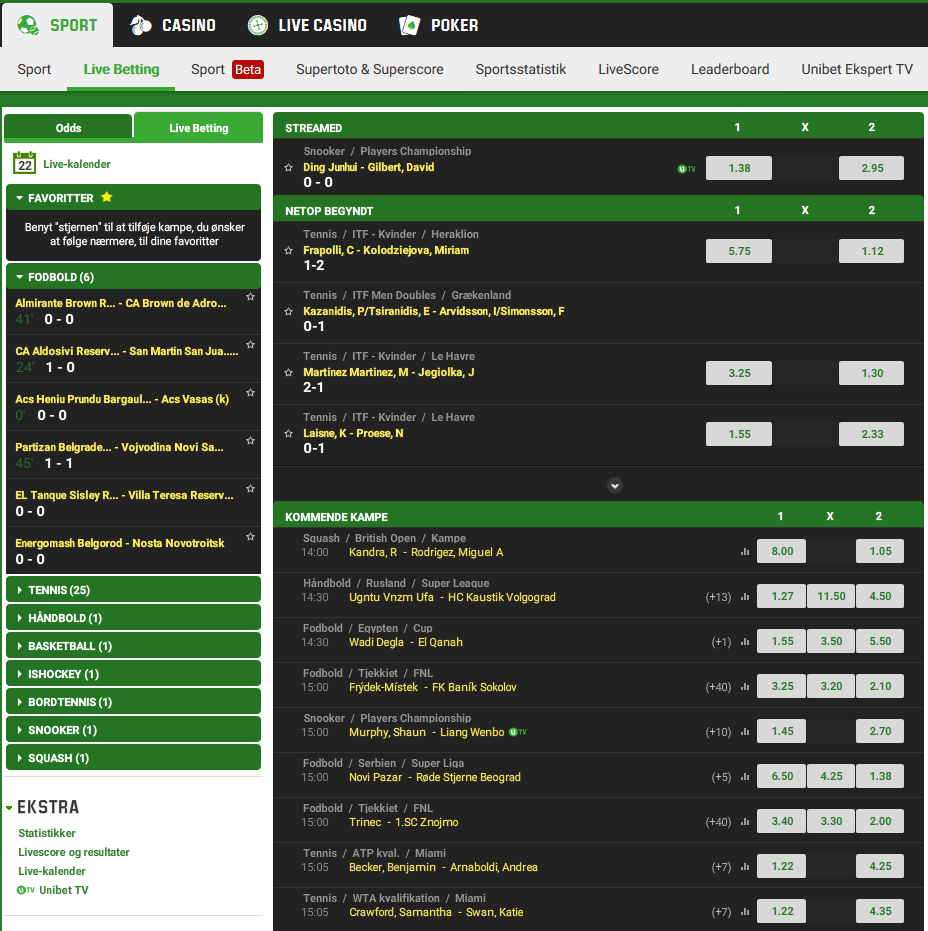Open Murphy, Shaun - Liang Wenbo match
This screenshot has width=928, height=931.
(426, 732)
